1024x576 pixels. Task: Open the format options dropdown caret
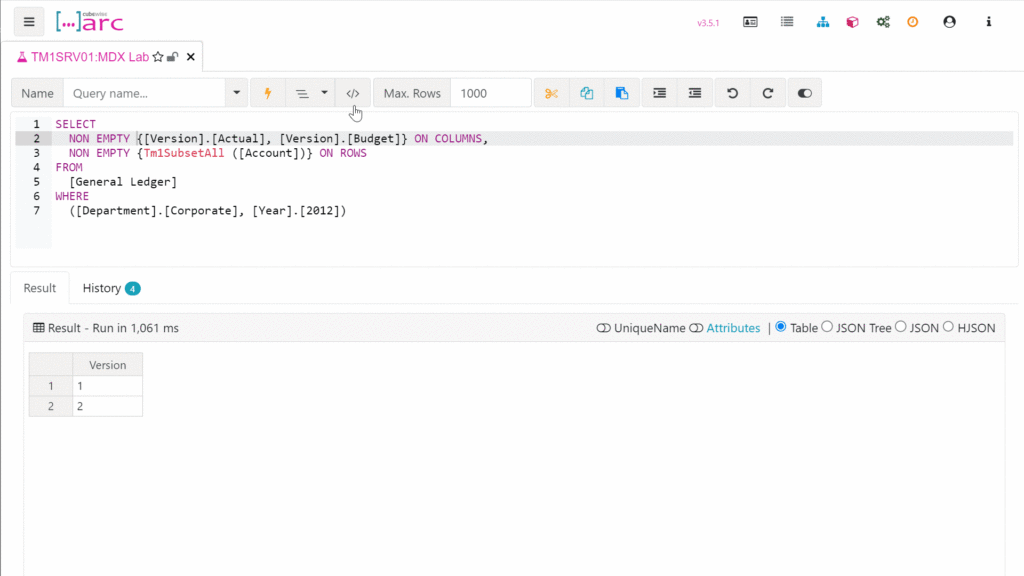(x=324, y=93)
